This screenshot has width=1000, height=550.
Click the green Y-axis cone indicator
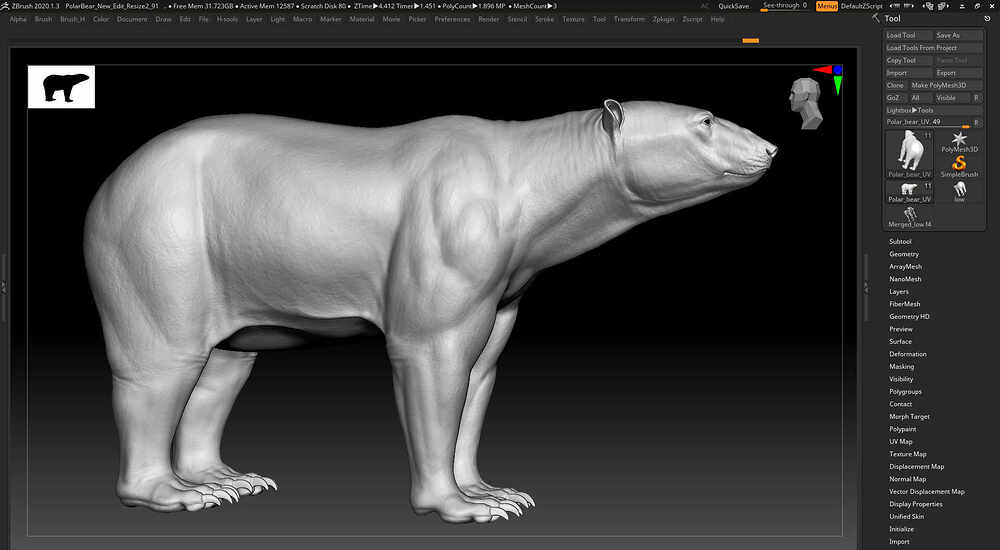click(x=838, y=85)
